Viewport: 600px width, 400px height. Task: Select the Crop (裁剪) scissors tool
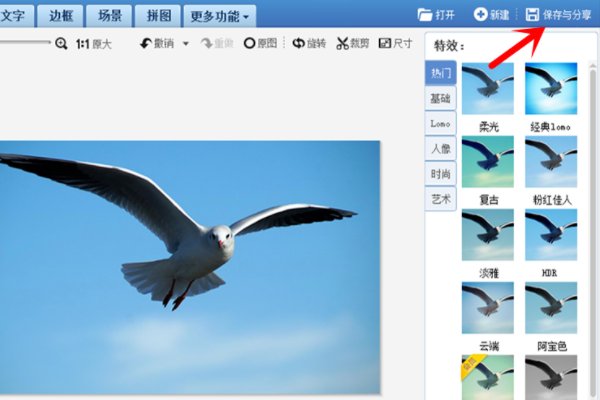(x=343, y=44)
